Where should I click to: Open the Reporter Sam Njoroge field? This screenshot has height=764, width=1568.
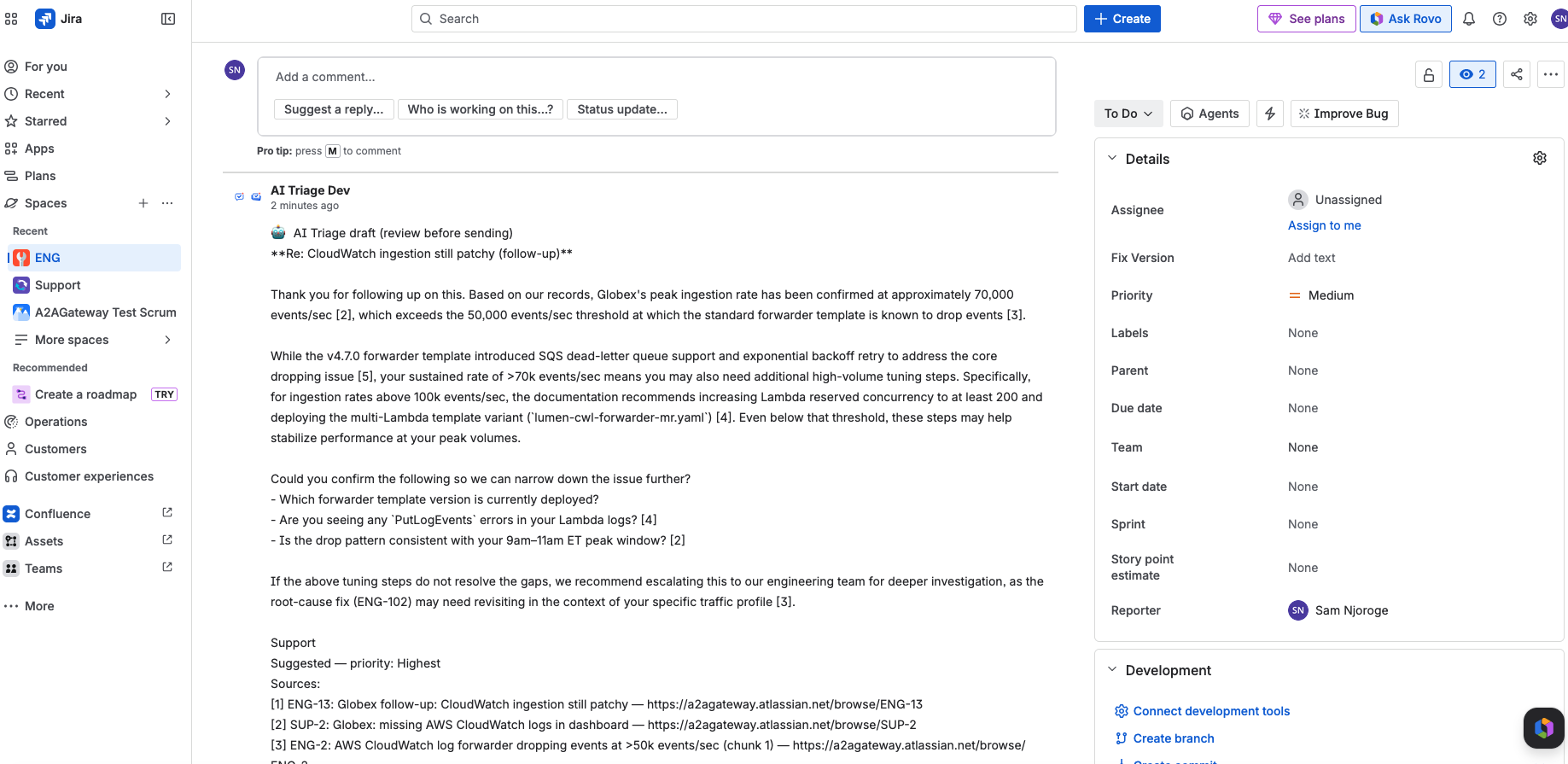tap(1338, 610)
